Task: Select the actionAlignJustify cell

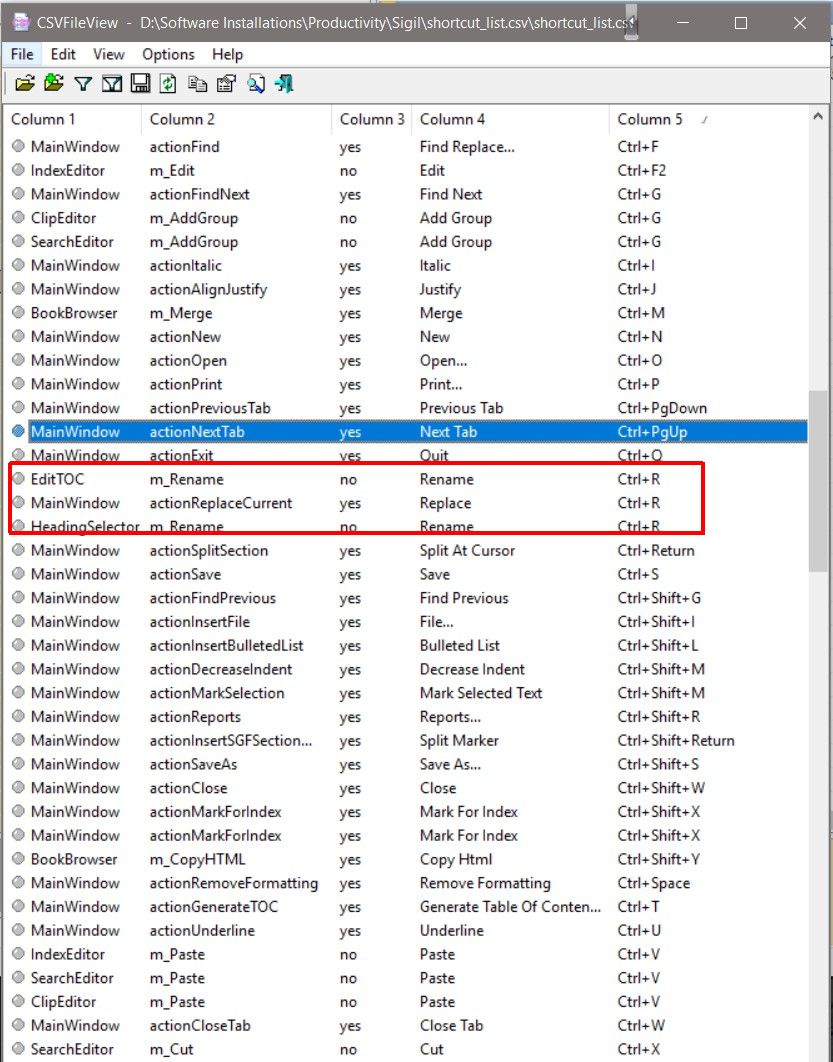Action: pyautogui.click(x=209, y=289)
